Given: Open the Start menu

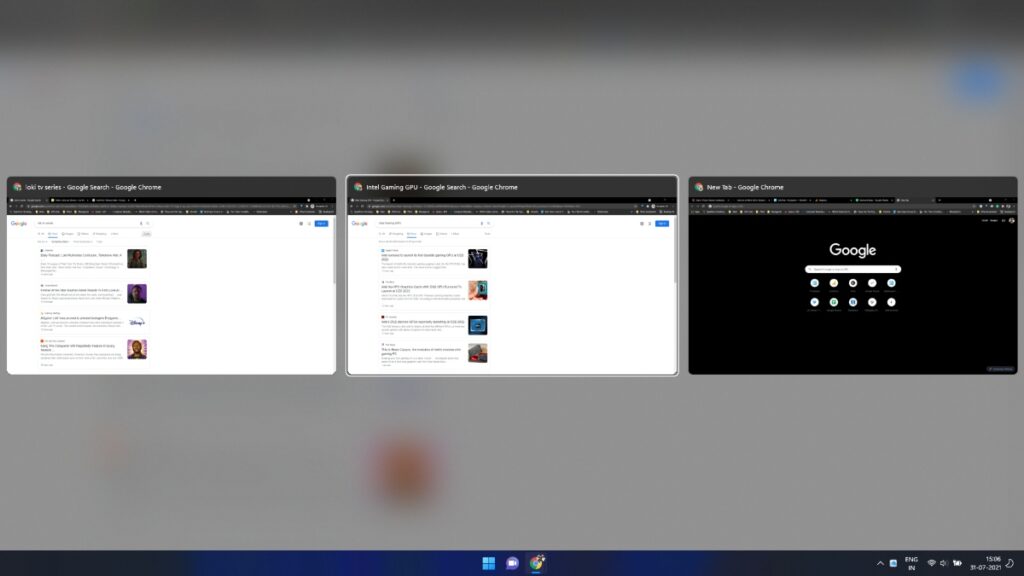Looking at the screenshot, I should (x=487, y=563).
